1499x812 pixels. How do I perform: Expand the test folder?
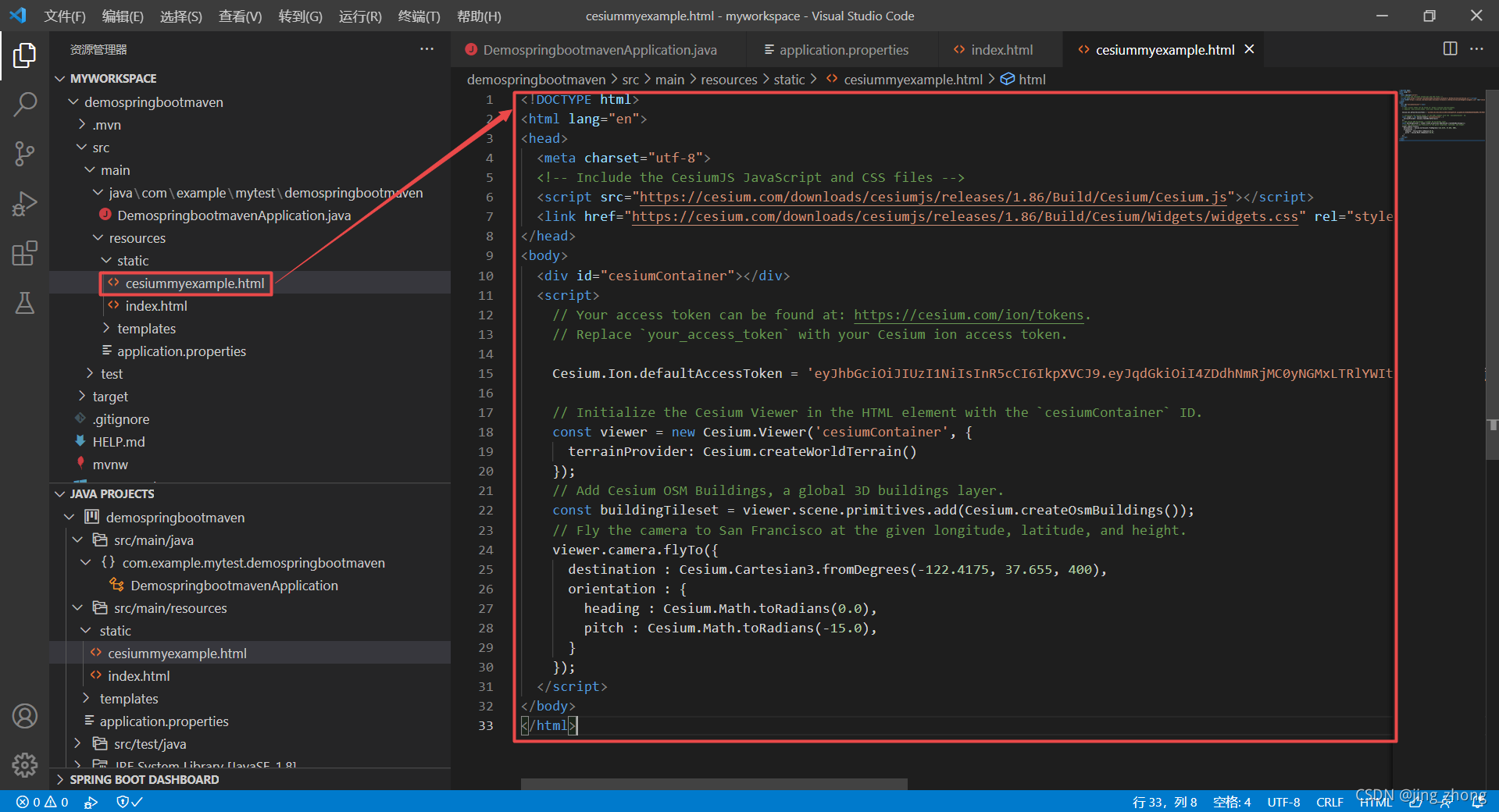point(112,374)
